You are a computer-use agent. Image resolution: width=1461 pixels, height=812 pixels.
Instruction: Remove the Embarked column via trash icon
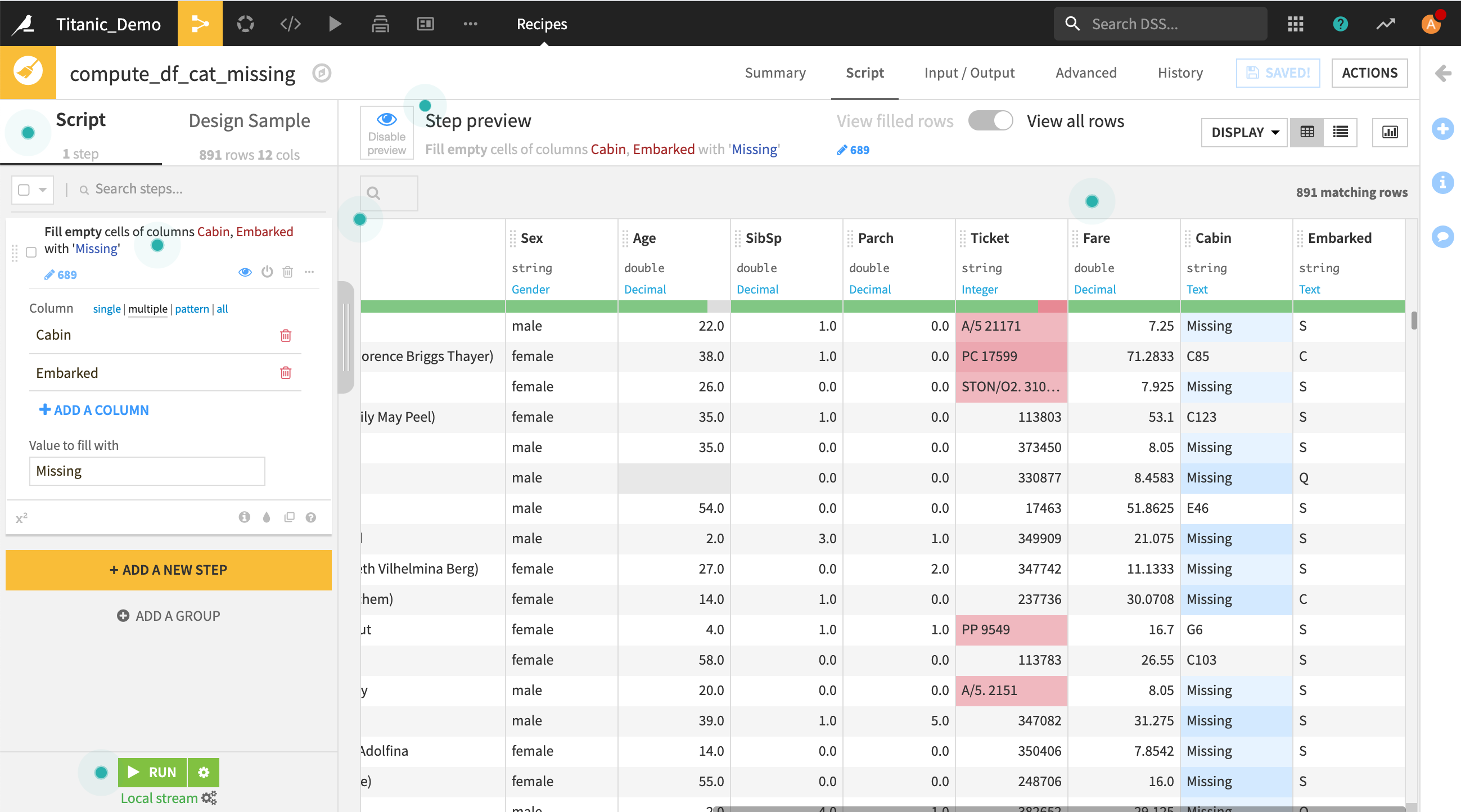coord(286,373)
